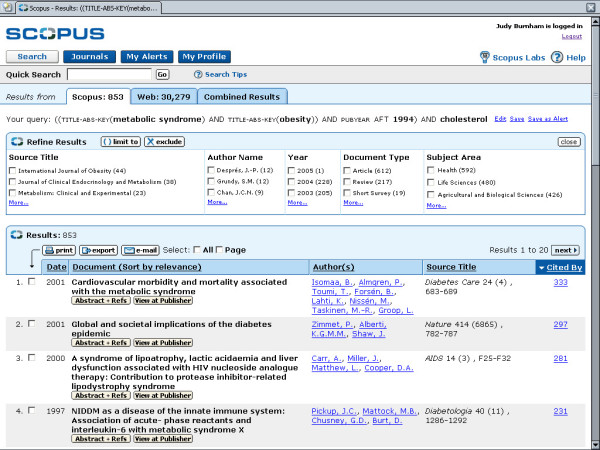The image size is (600, 450).
Task: Check subject area Health (592)
Action: (430, 170)
